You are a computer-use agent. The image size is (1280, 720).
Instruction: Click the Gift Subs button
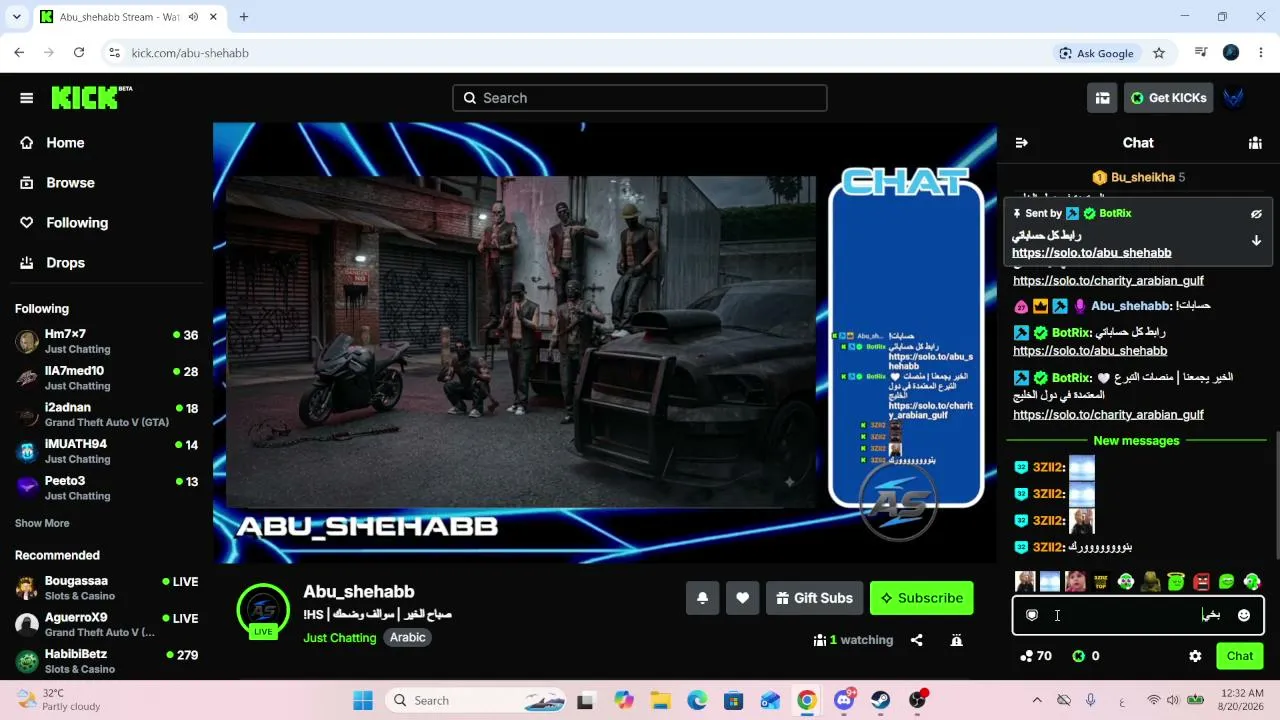point(814,598)
